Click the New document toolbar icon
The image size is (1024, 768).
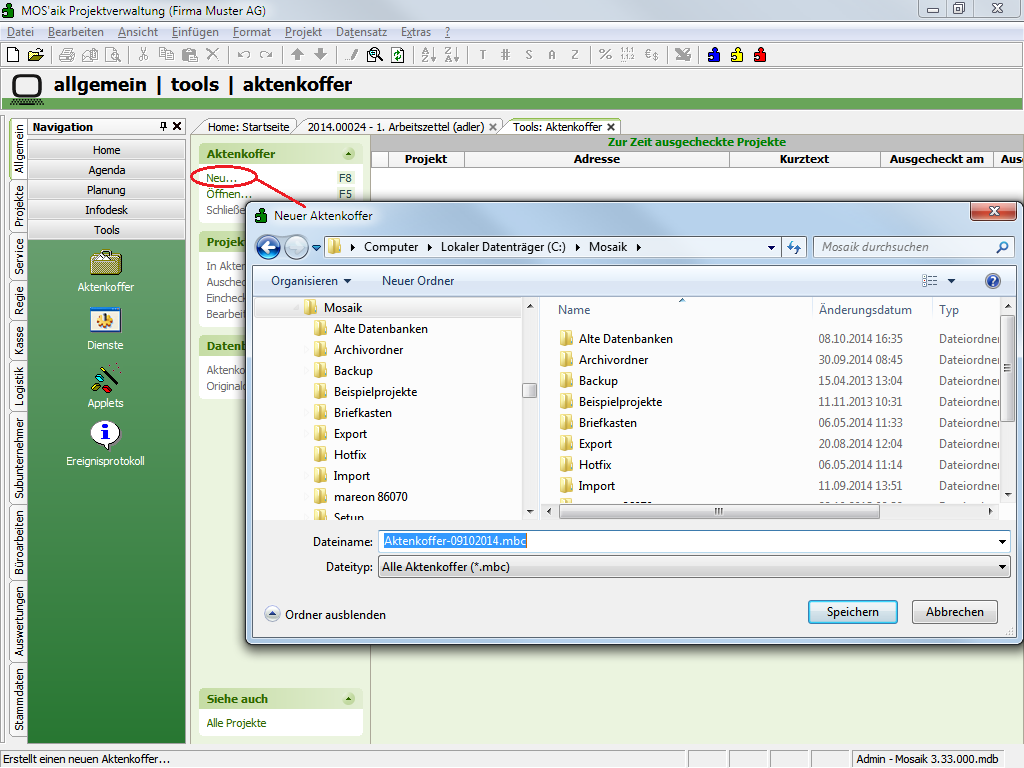pos(13,55)
